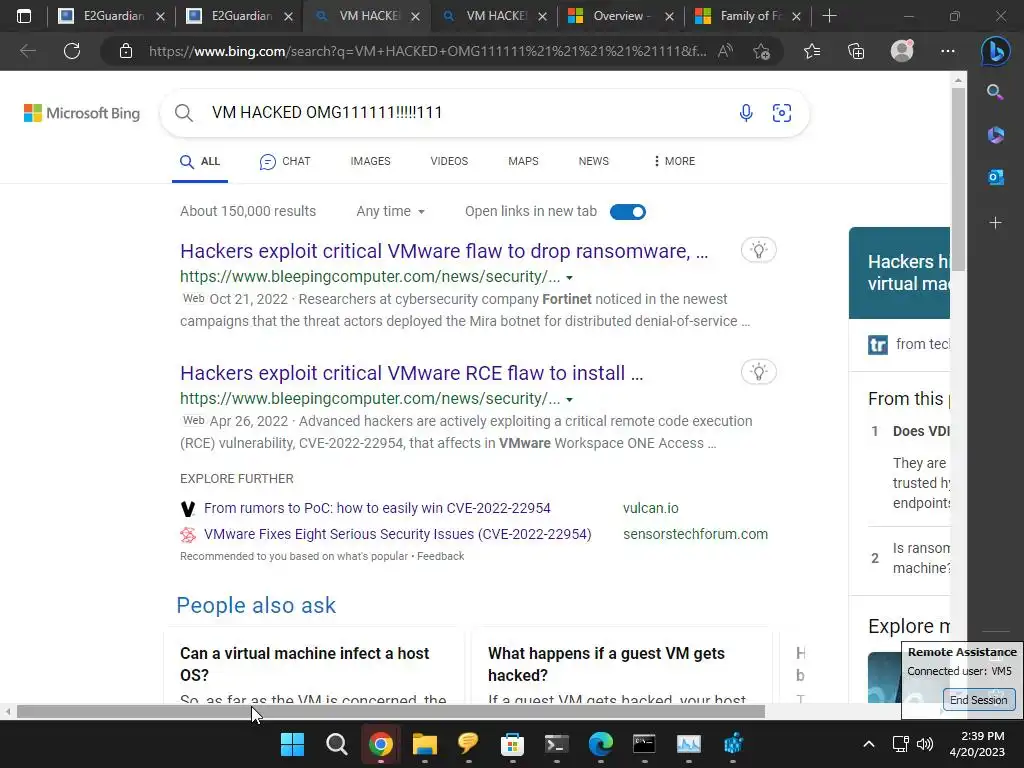Close the Overview browser tab

[669, 16]
